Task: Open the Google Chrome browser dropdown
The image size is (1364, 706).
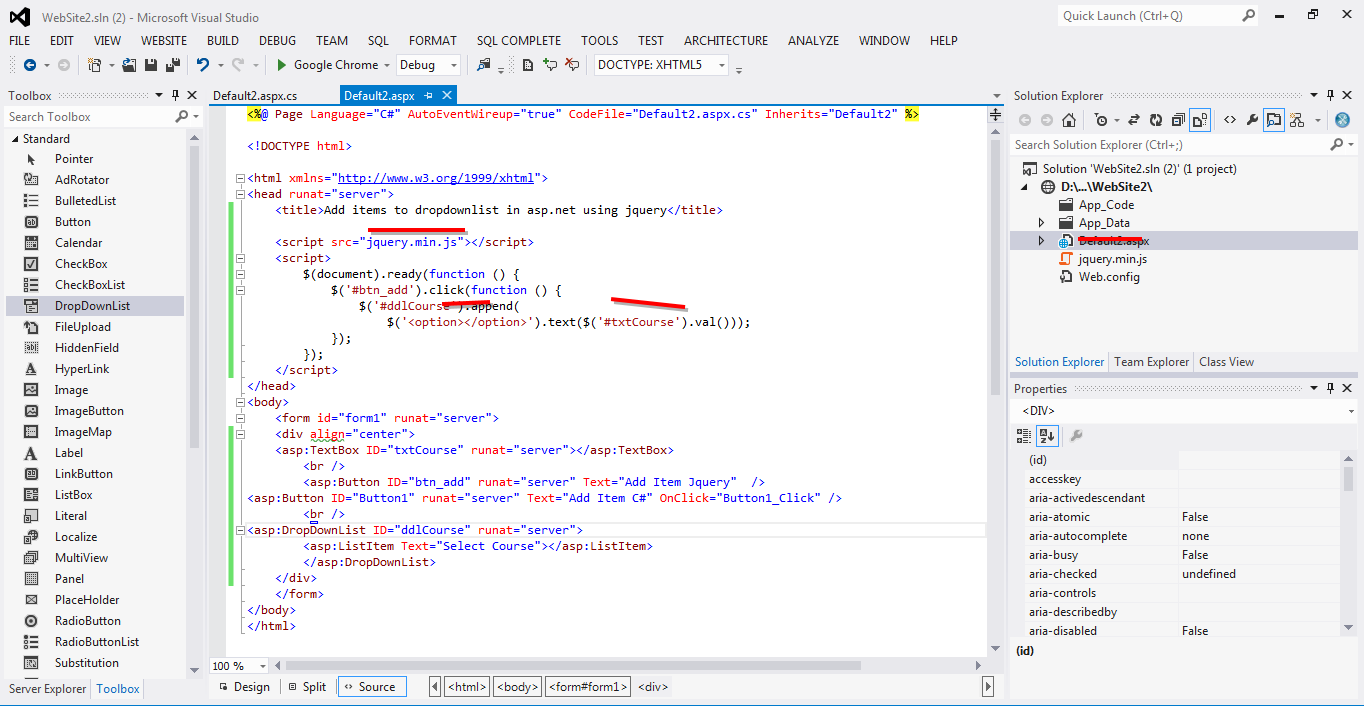Action: 386,65
